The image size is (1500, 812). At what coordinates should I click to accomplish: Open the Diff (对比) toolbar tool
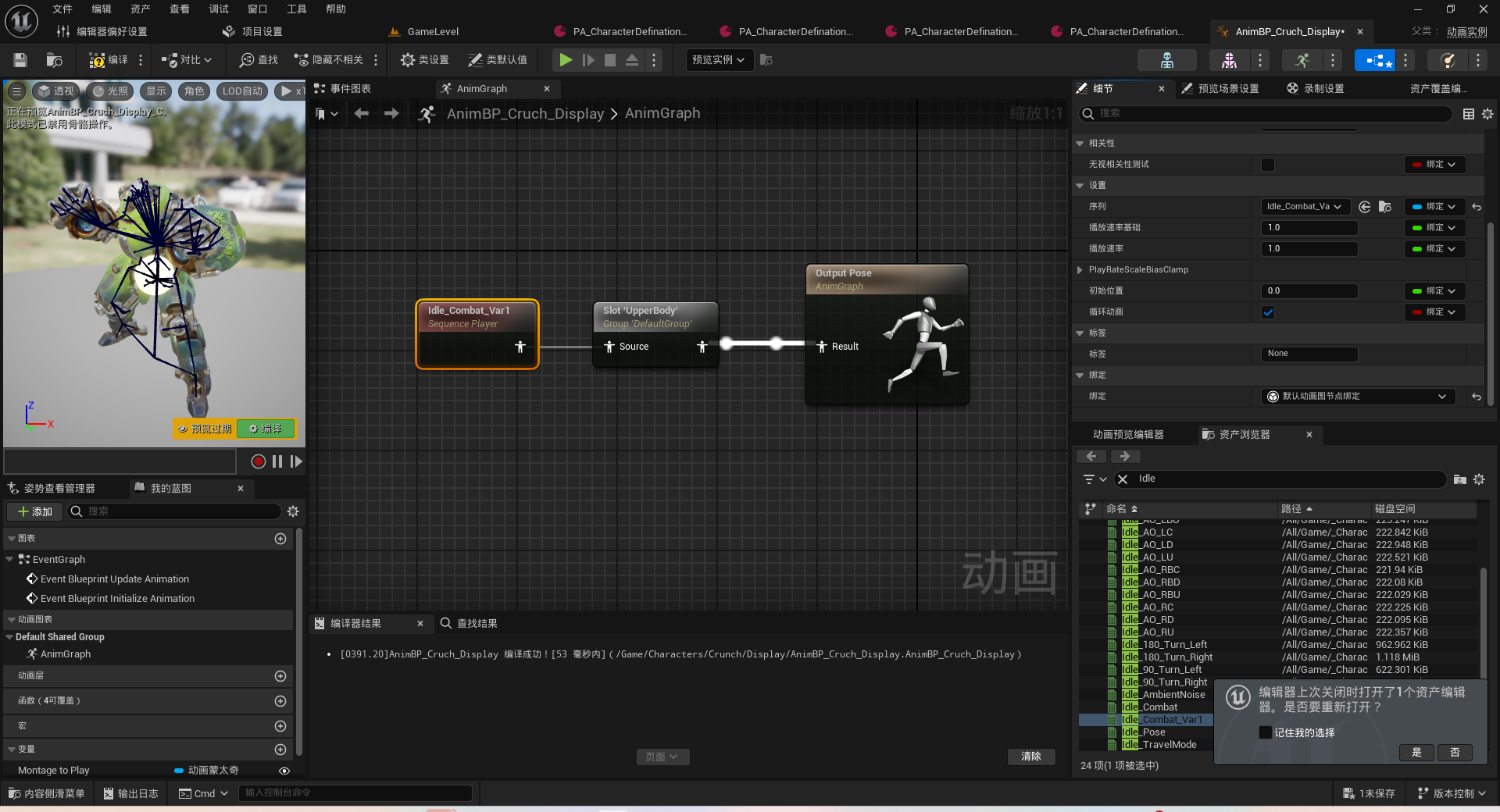(186, 60)
